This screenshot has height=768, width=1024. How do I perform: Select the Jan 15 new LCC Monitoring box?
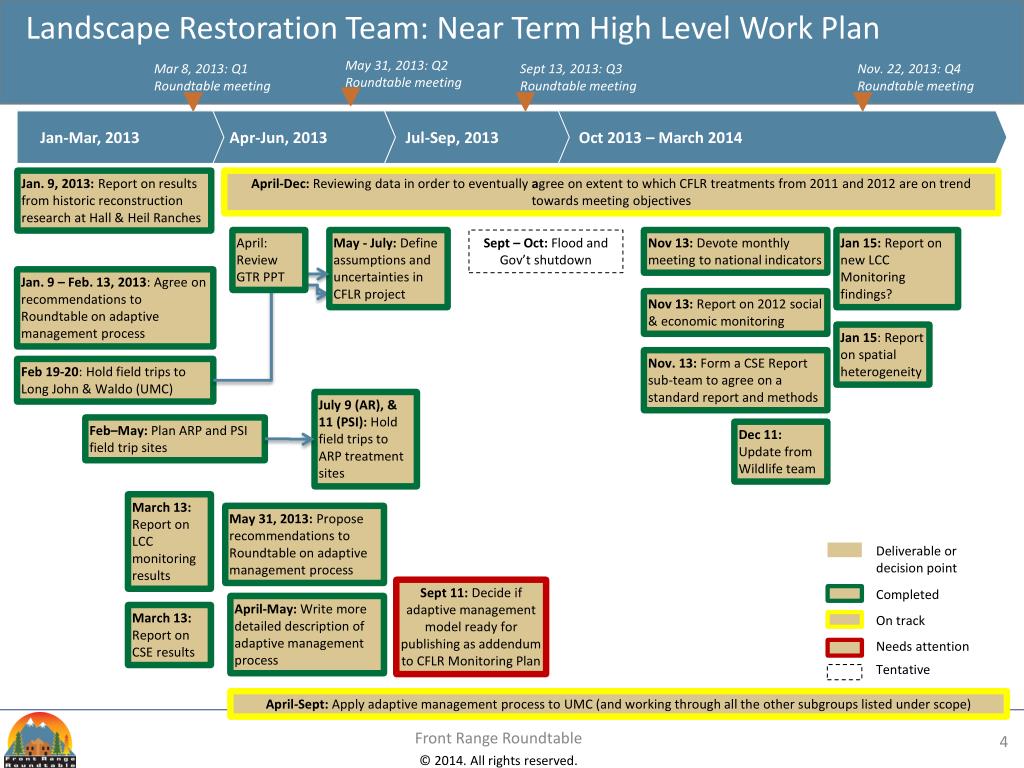click(897, 268)
